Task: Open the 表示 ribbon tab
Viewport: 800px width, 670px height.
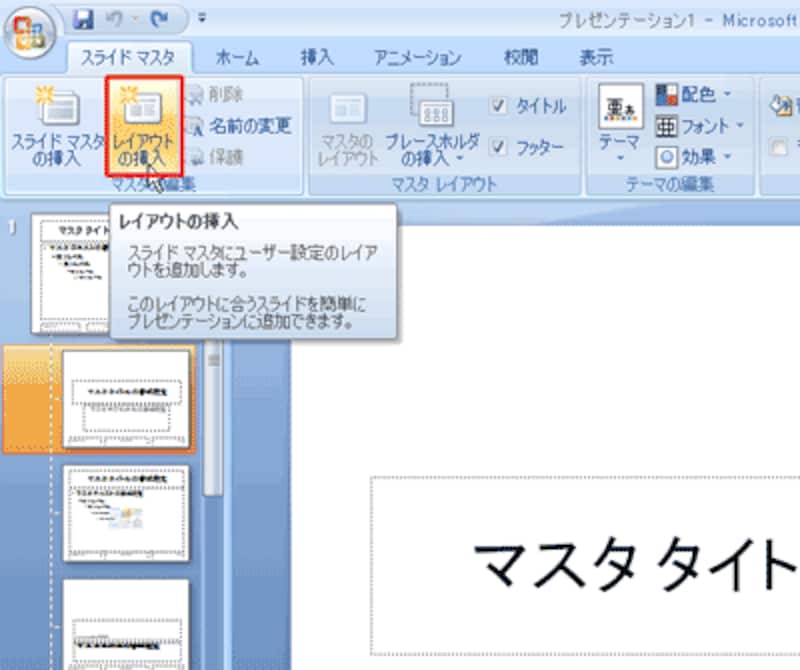Action: click(x=596, y=57)
